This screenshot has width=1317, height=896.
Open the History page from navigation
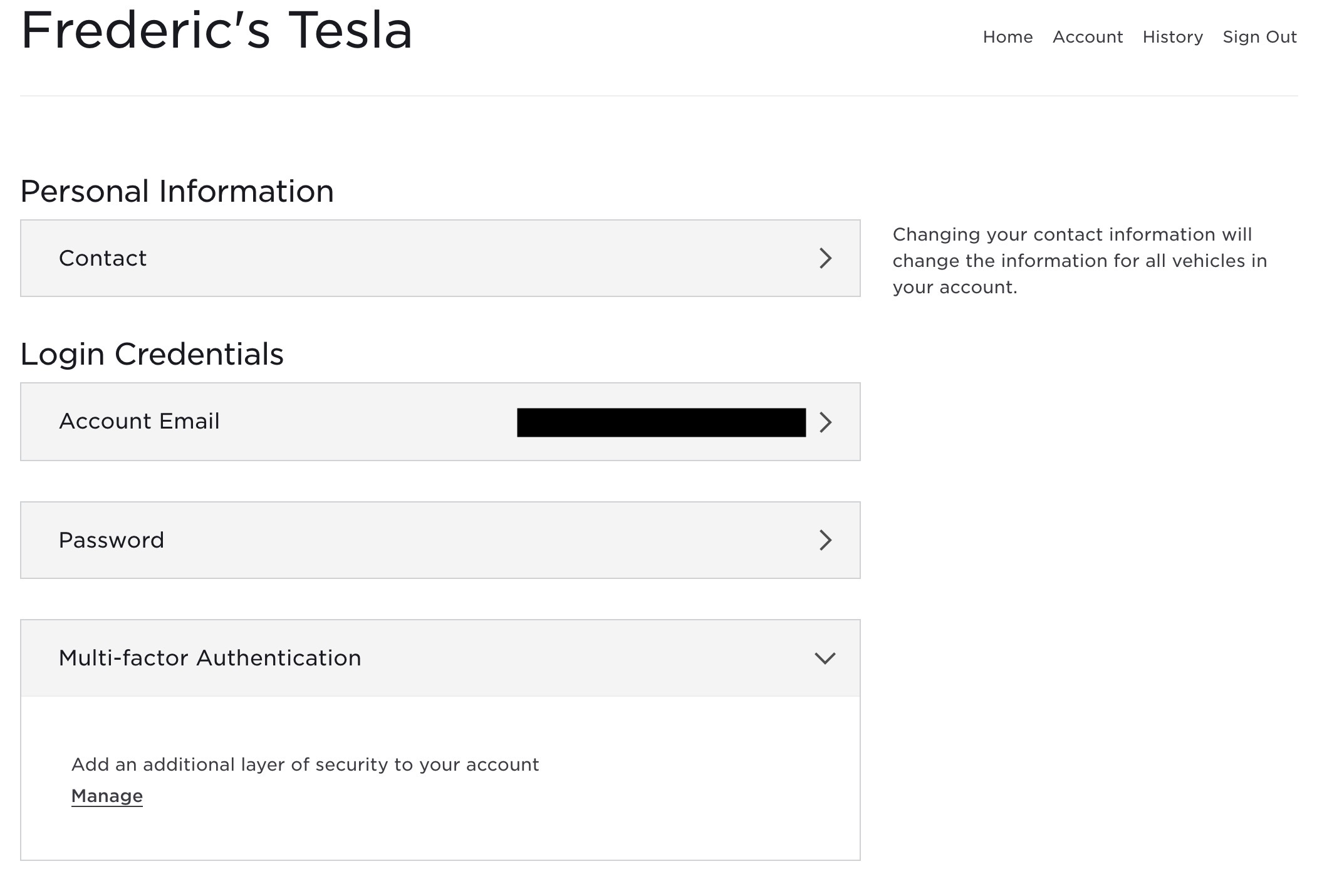[x=1172, y=36]
